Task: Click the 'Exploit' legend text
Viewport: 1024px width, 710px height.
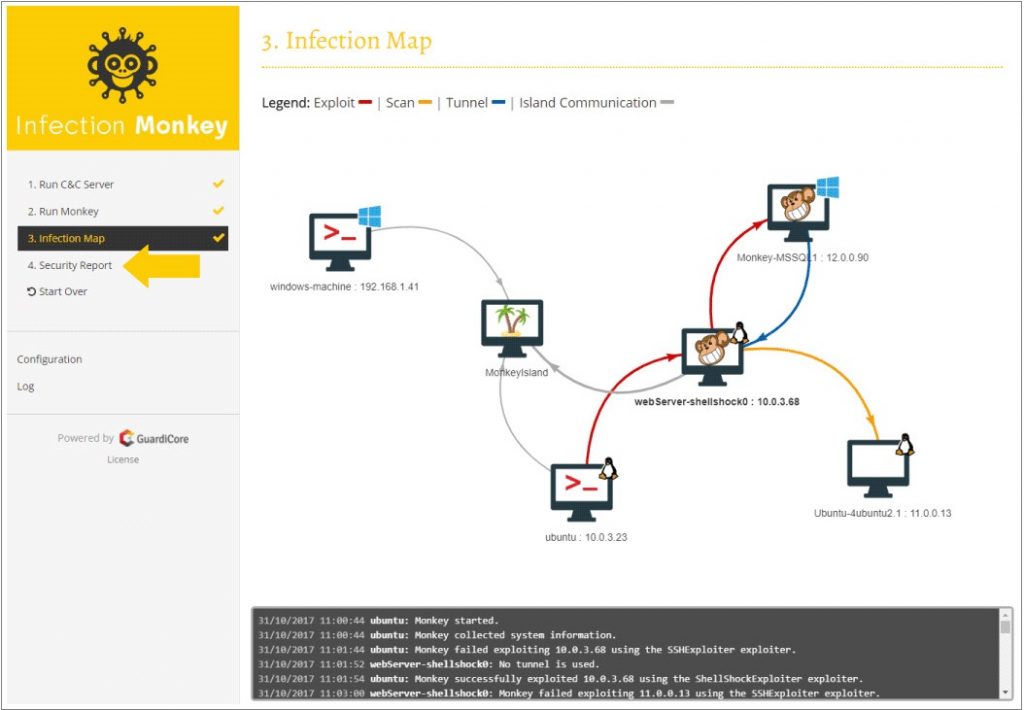Action: tap(334, 103)
